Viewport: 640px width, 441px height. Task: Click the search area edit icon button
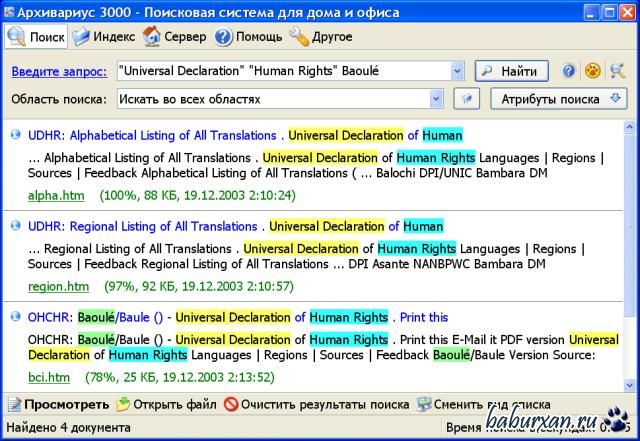(465, 100)
